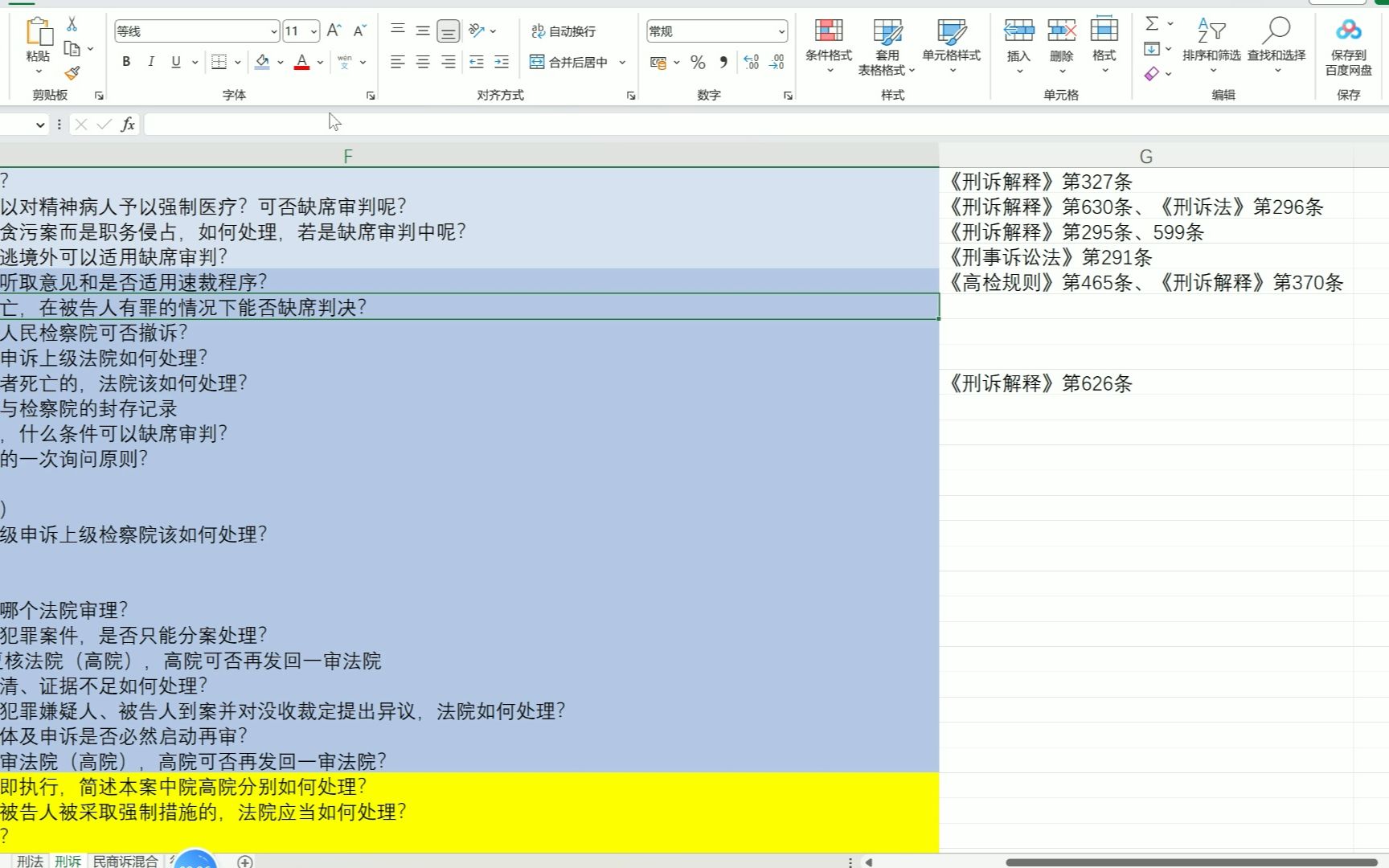The width and height of the screenshot is (1389, 868).
Task: Toggle italic formatting
Action: [x=151, y=62]
